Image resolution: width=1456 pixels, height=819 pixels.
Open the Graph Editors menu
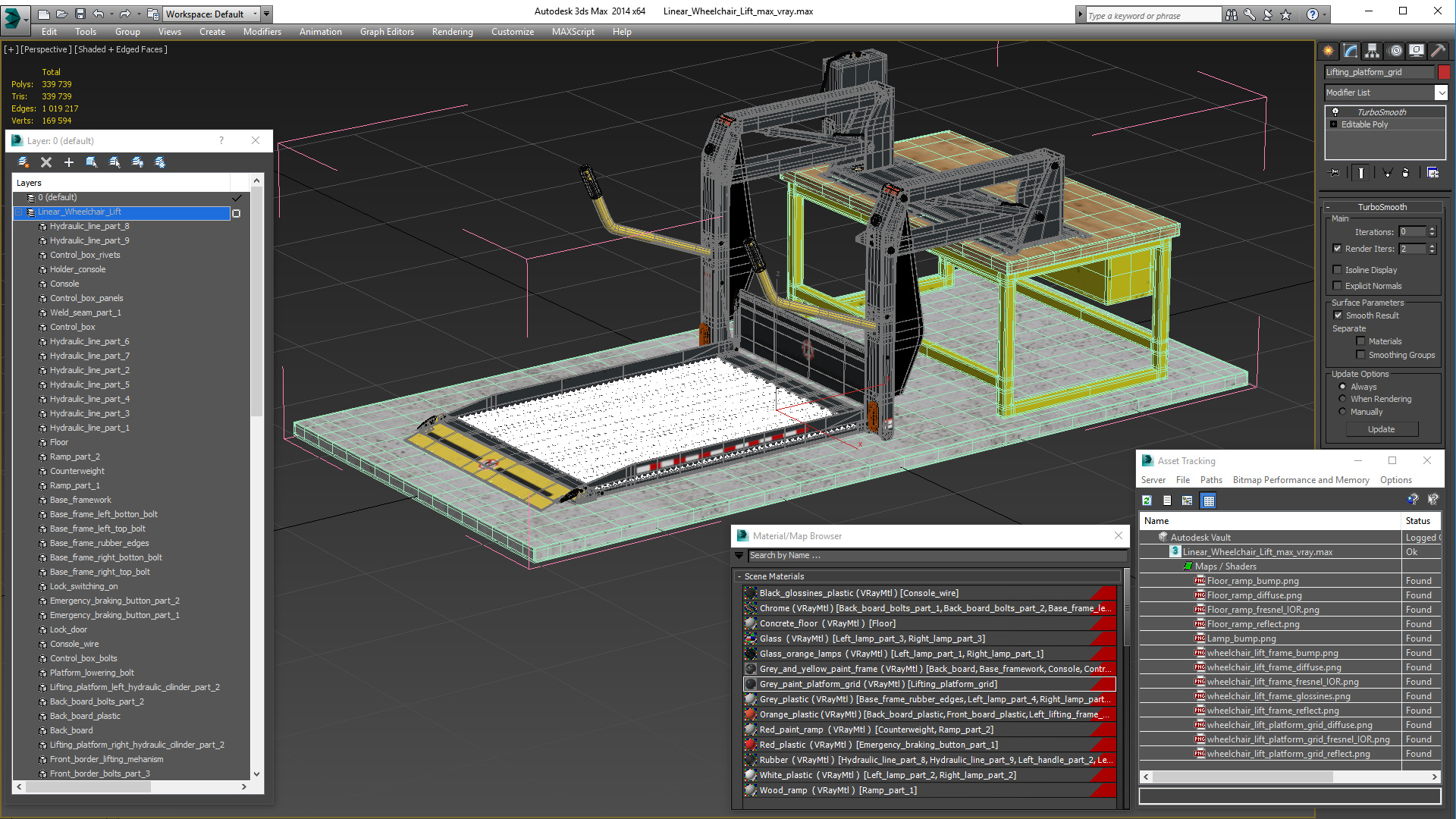pyautogui.click(x=387, y=32)
